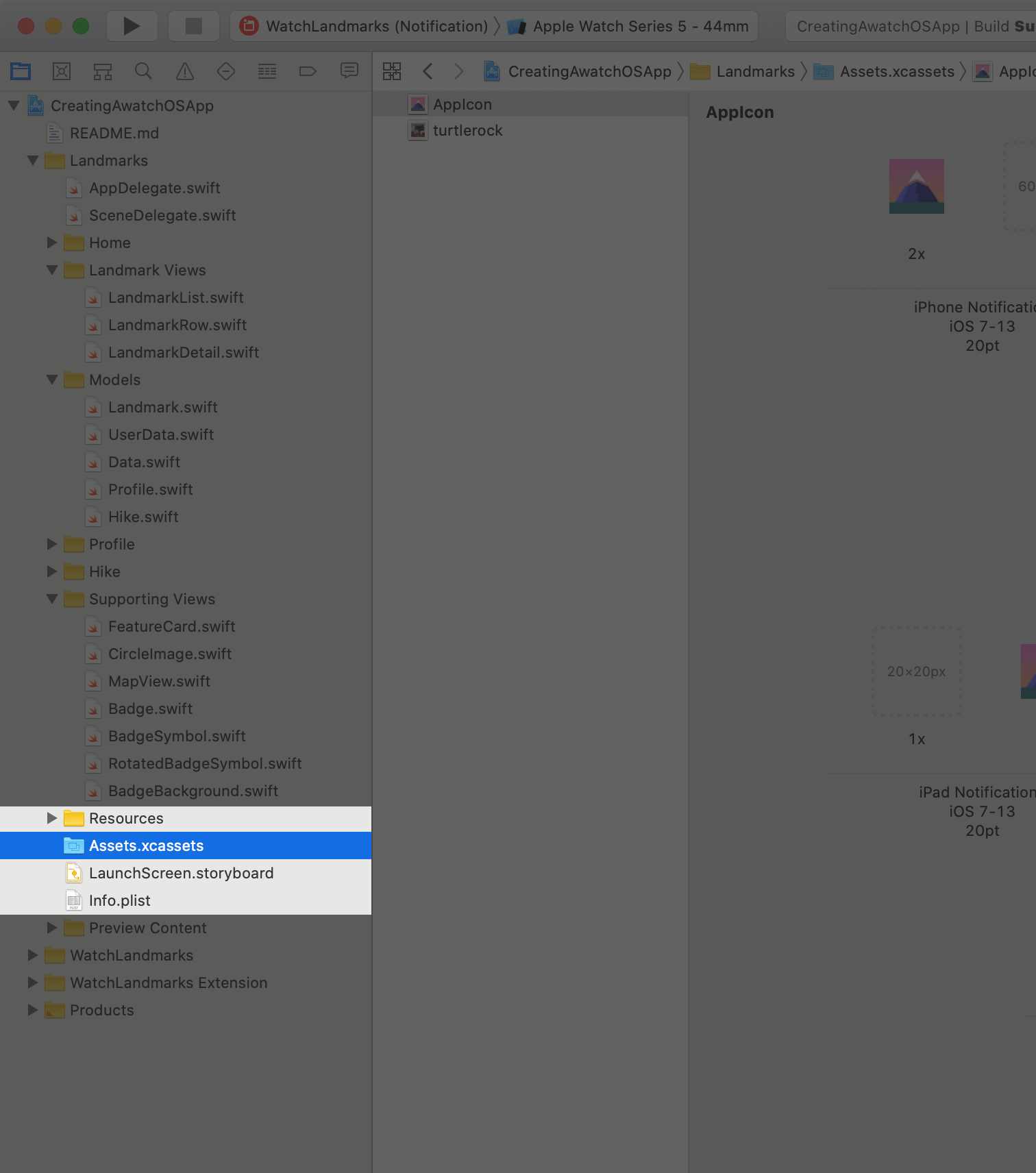The image size is (1036, 1173).
Task: Open the Find navigator
Action: (x=143, y=71)
